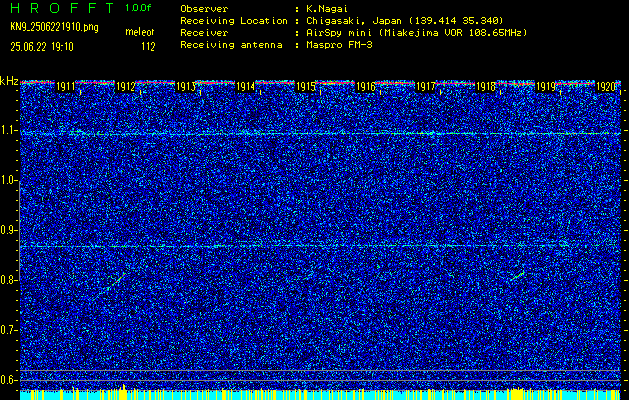629x400 pixels.
Task: Click the Receiving antenna label
Action: point(231,45)
